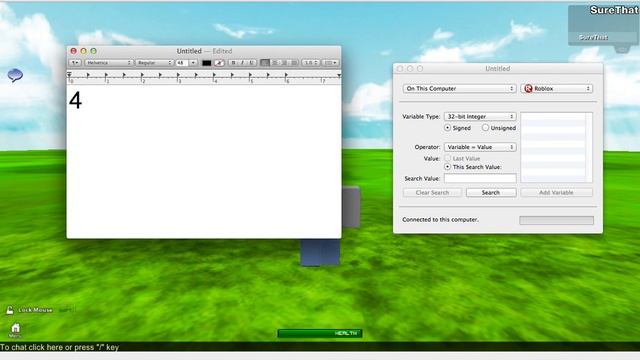Select the Signed radio button
The height and width of the screenshot is (360, 640).
[x=447, y=128]
